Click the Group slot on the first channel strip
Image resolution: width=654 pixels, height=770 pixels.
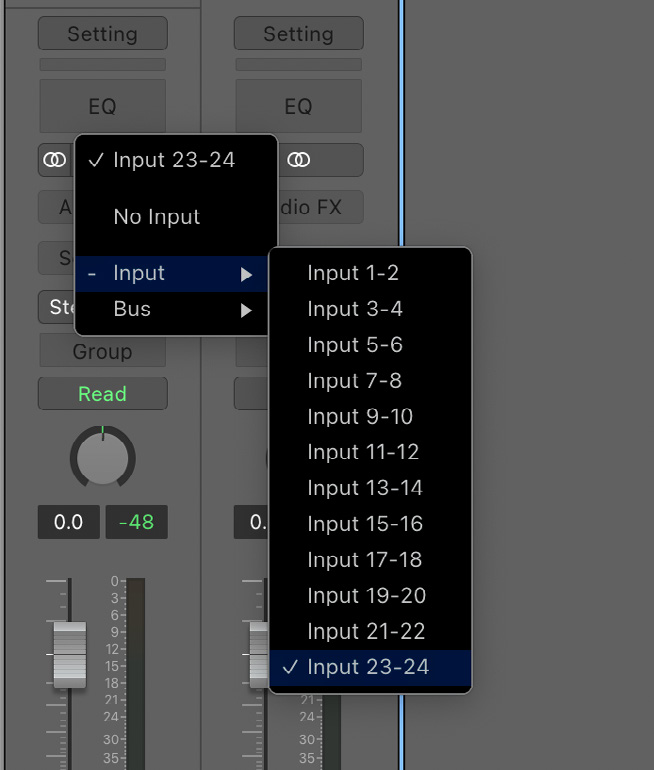[x=103, y=352]
